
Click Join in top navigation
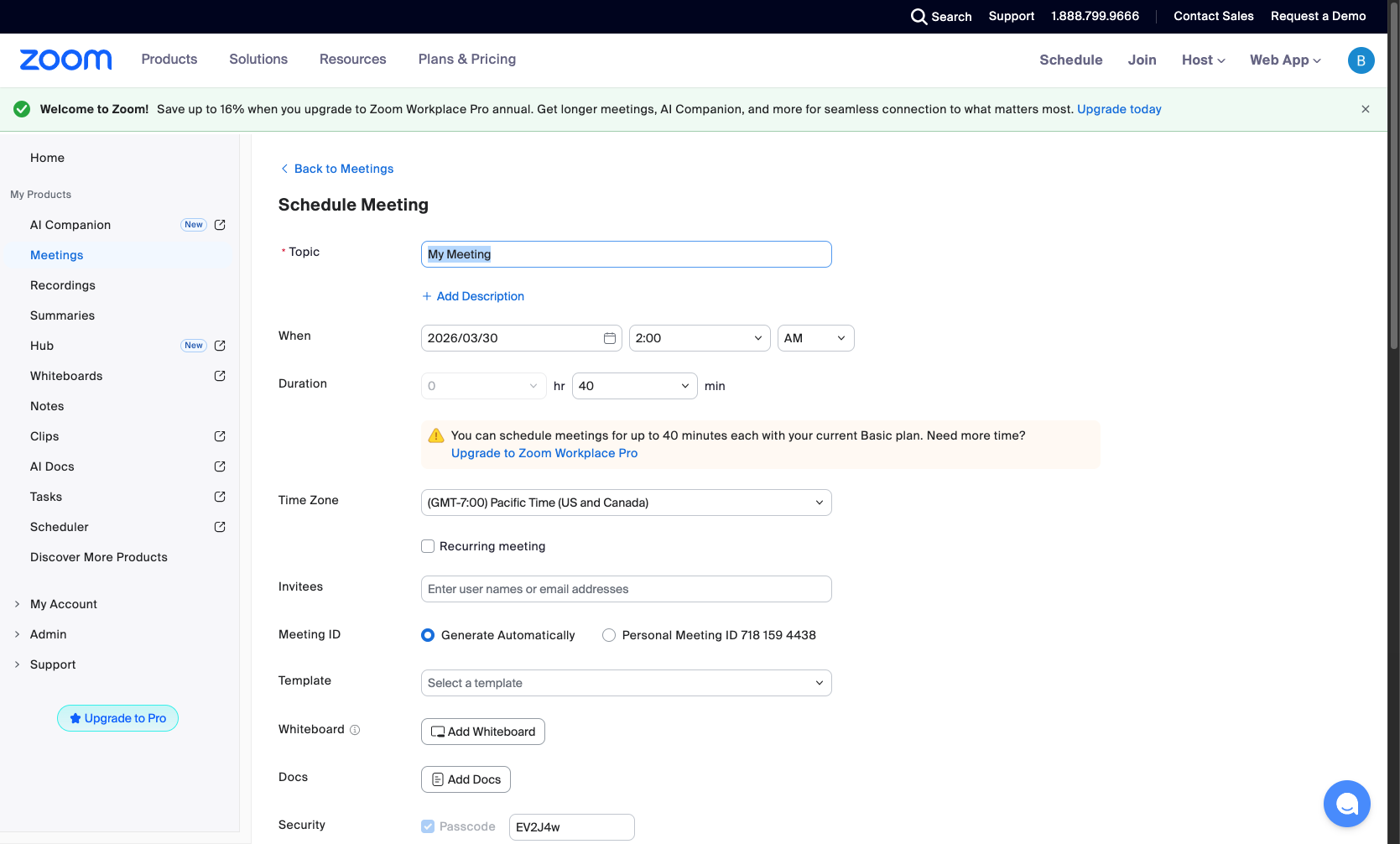point(1142,60)
